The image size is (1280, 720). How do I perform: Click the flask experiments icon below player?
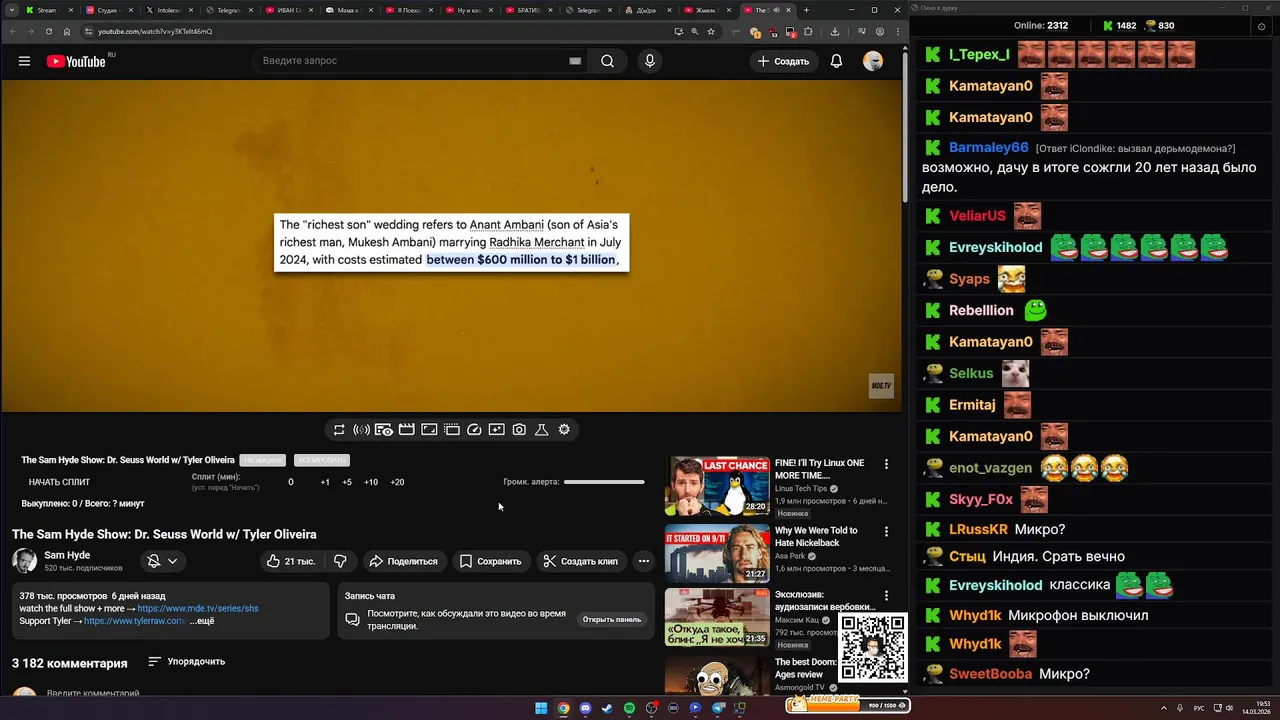point(541,429)
